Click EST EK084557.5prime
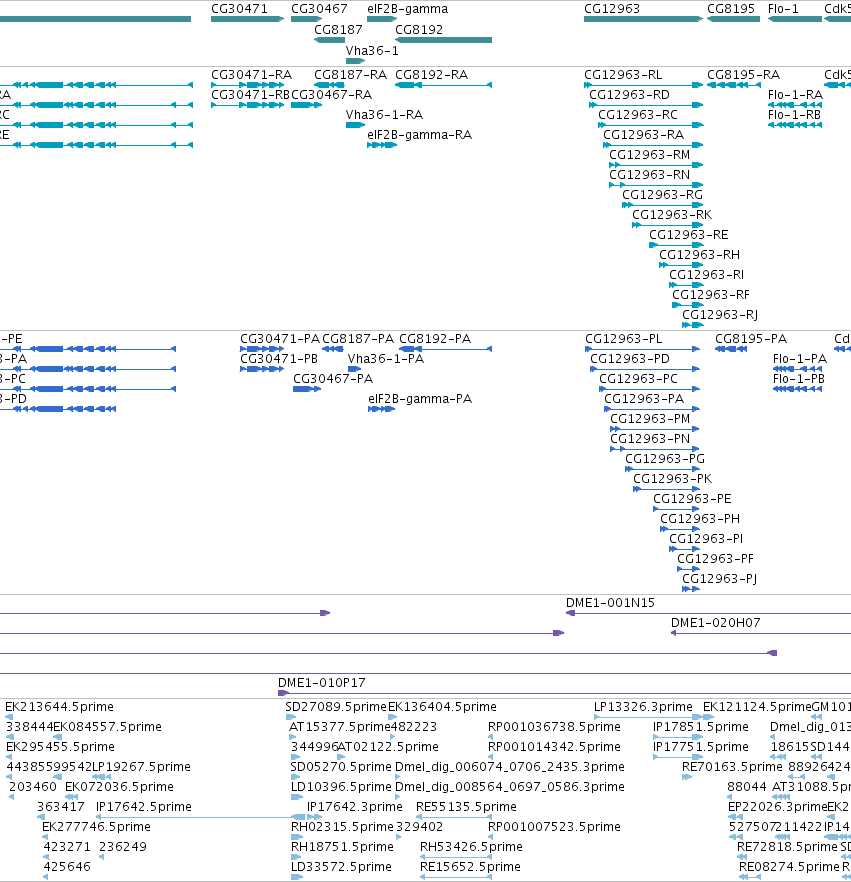The width and height of the screenshot is (851, 882). point(107,727)
